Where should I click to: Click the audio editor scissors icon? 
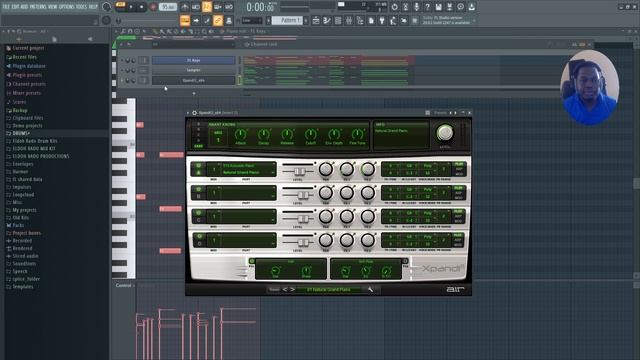coord(405,7)
